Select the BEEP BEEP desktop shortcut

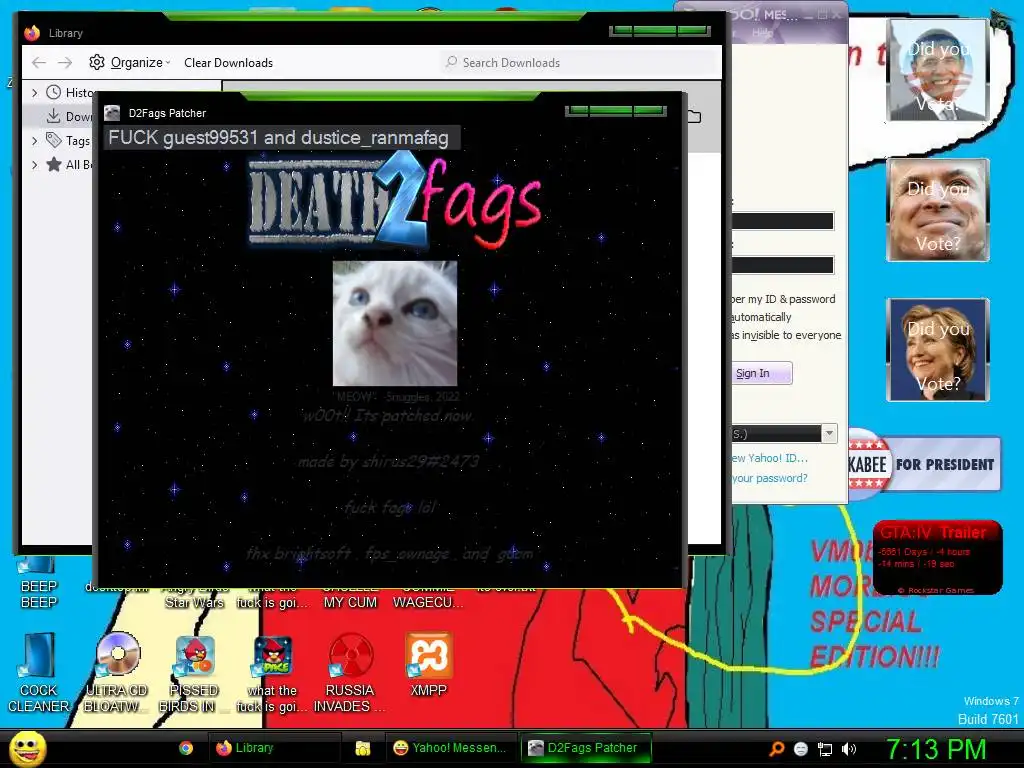(x=39, y=583)
